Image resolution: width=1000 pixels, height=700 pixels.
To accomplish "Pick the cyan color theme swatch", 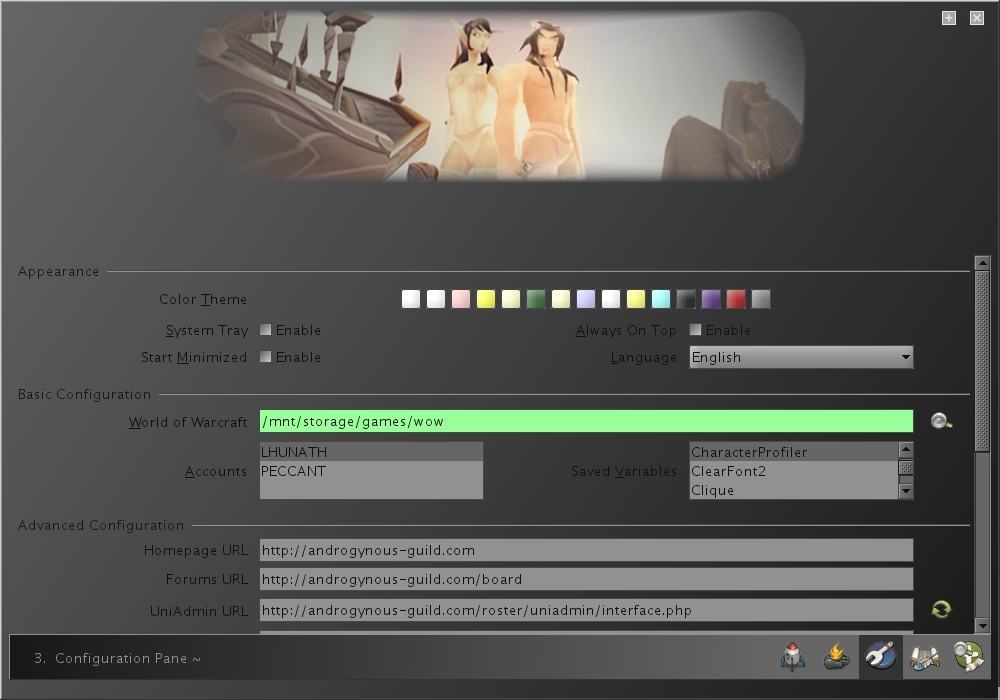I will pos(661,299).
